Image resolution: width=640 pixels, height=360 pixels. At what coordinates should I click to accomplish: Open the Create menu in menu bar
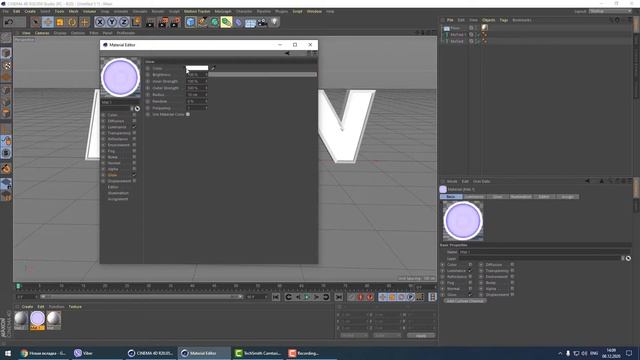point(30,11)
